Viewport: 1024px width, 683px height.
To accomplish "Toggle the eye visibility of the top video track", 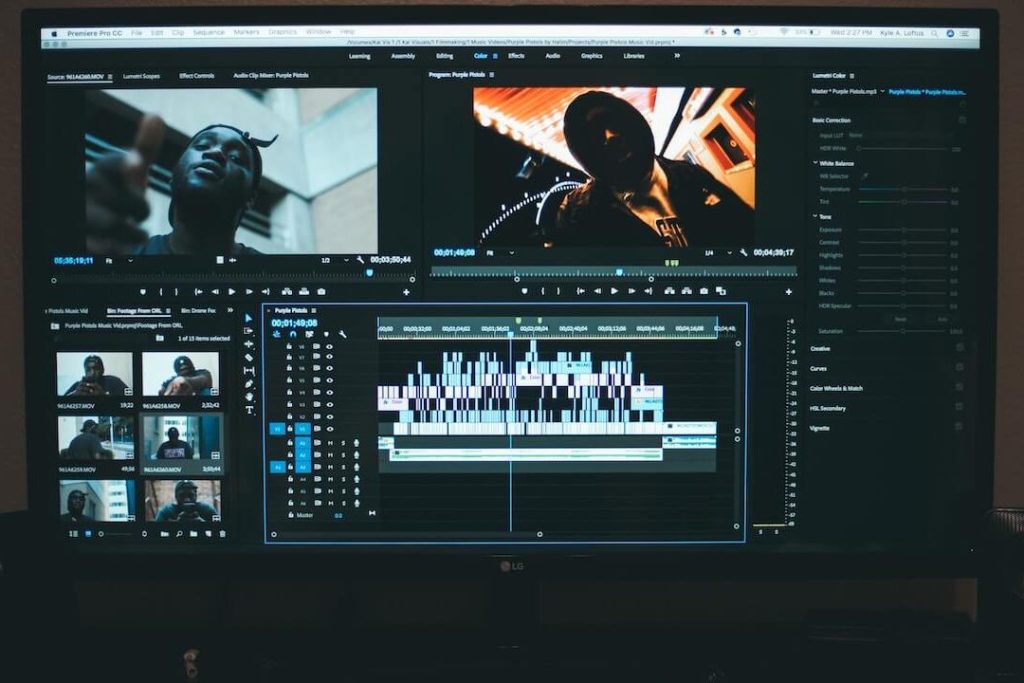I will tap(329, 346).
